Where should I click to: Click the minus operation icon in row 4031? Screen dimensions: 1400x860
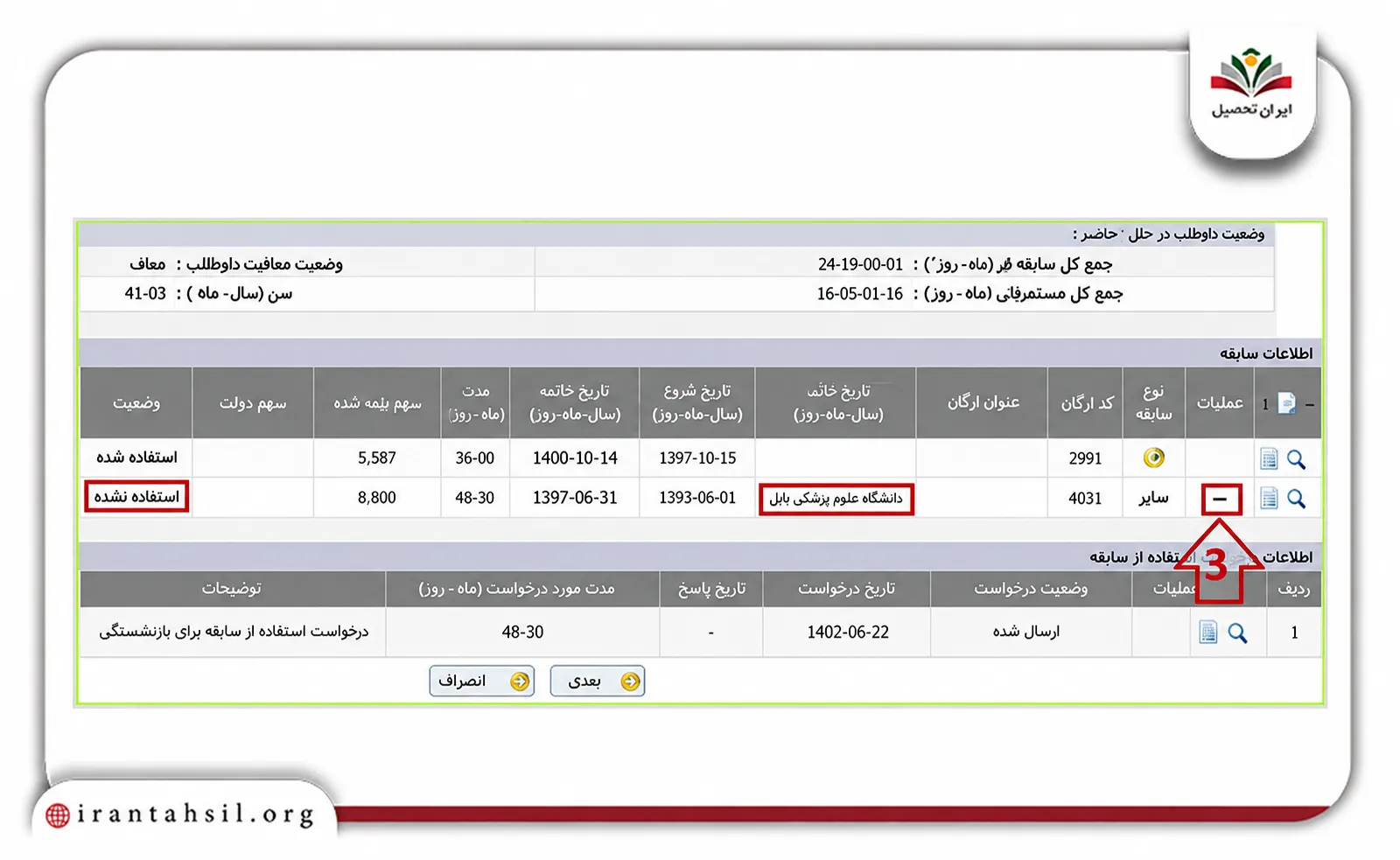pos(1221,499)
